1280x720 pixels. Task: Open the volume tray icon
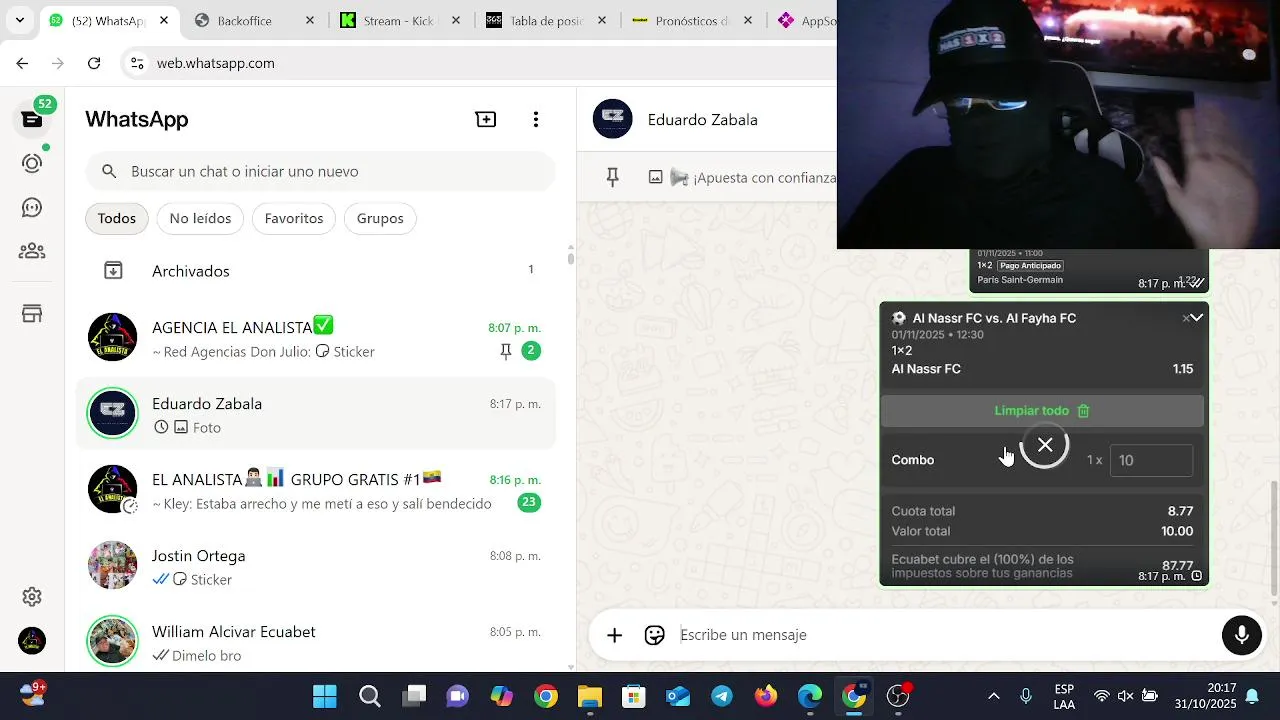1126,696
